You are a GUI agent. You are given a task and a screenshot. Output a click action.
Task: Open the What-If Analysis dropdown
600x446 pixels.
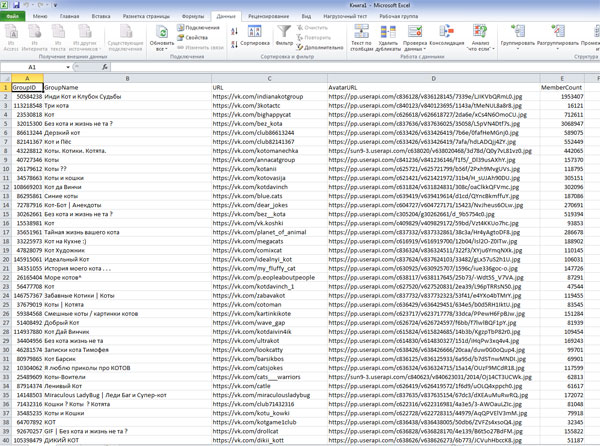coord(480,38)
